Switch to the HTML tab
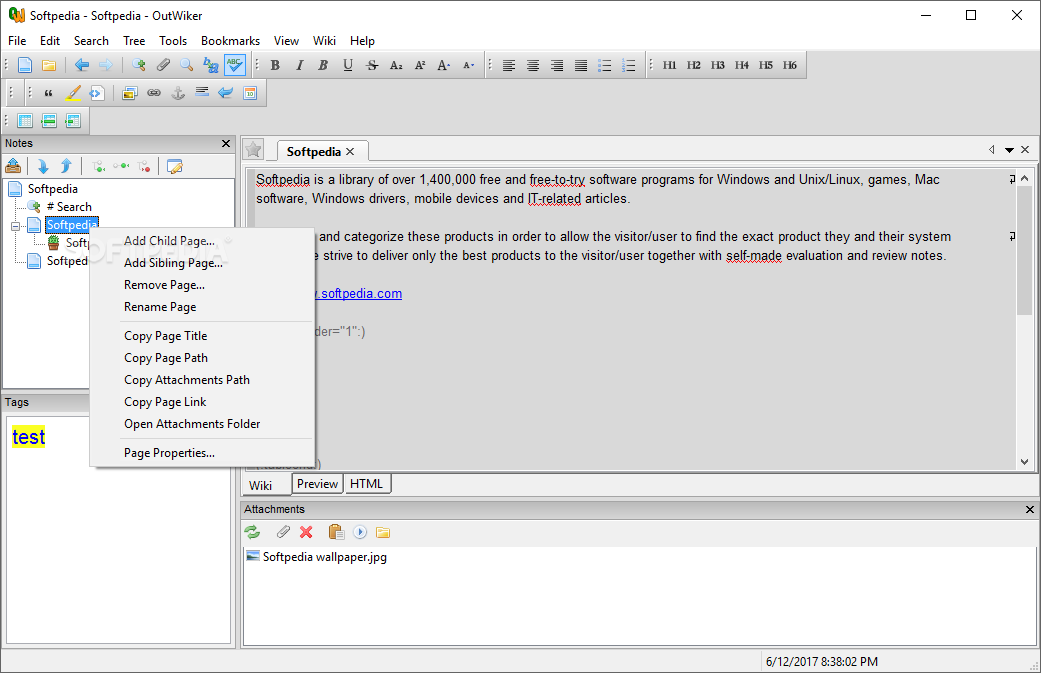The width and height of the screenshot is (1041, 673). tap(366, 484)
